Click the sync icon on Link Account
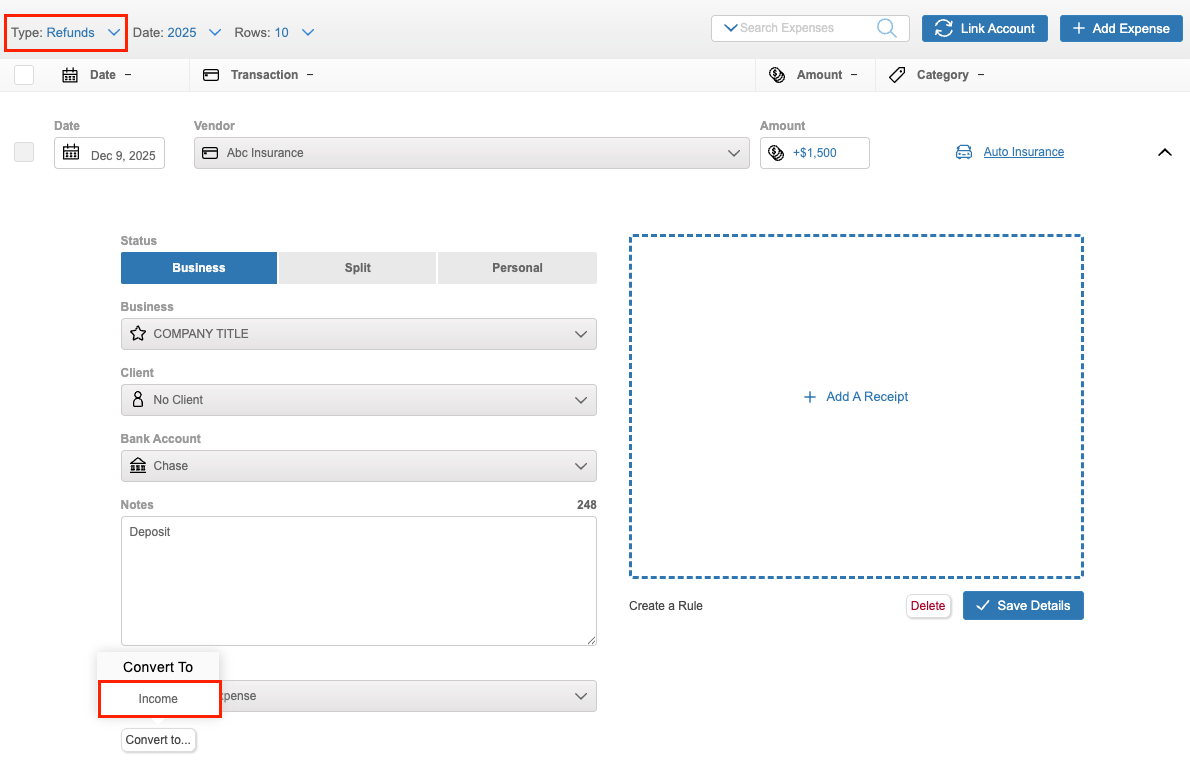This screenshot has width=1190, height=761. coord(943,29)
